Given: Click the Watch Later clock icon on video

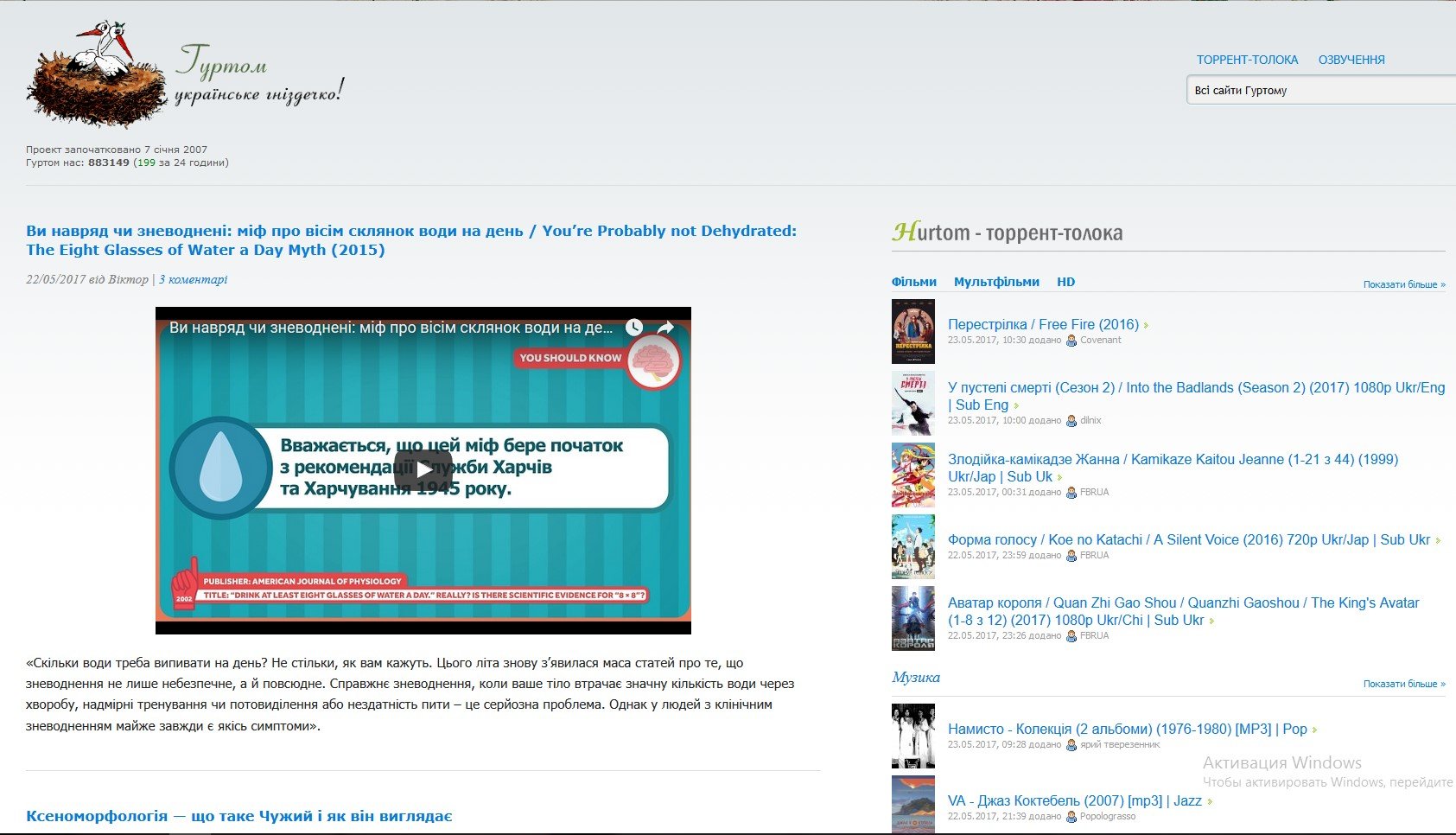Looking at the screenshot, I should tap(634, 328).
